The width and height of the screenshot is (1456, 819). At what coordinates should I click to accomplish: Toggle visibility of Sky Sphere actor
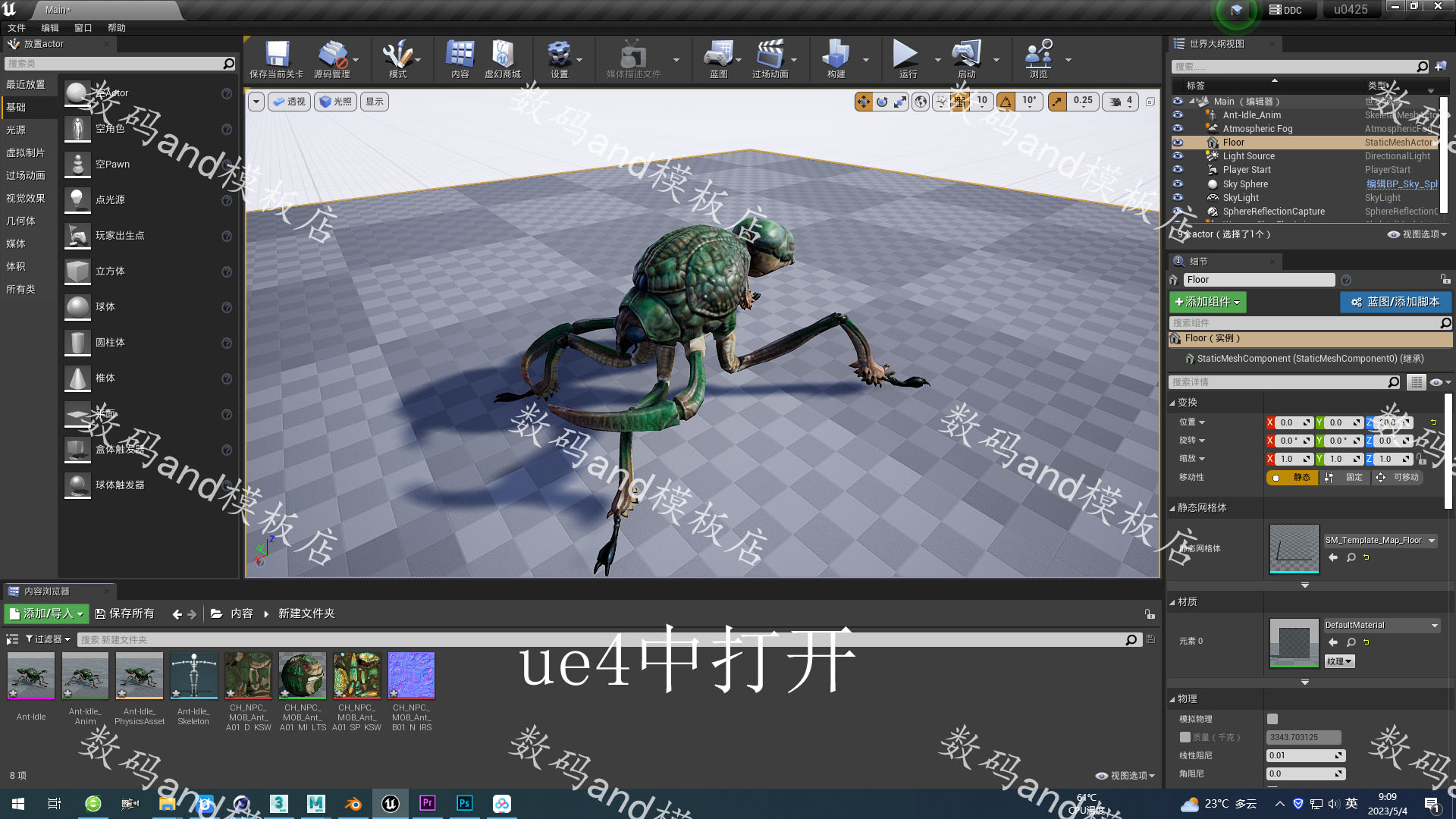(x=1178, y=184)
